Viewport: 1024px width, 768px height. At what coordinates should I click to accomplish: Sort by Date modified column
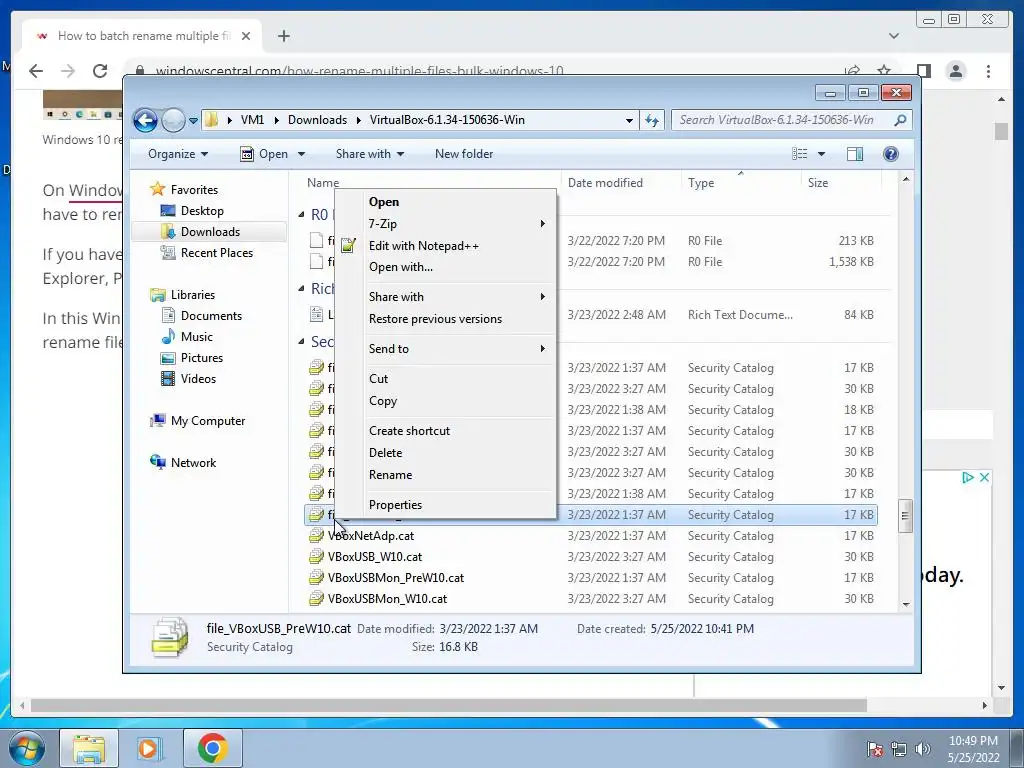click(x=605, y=184)
